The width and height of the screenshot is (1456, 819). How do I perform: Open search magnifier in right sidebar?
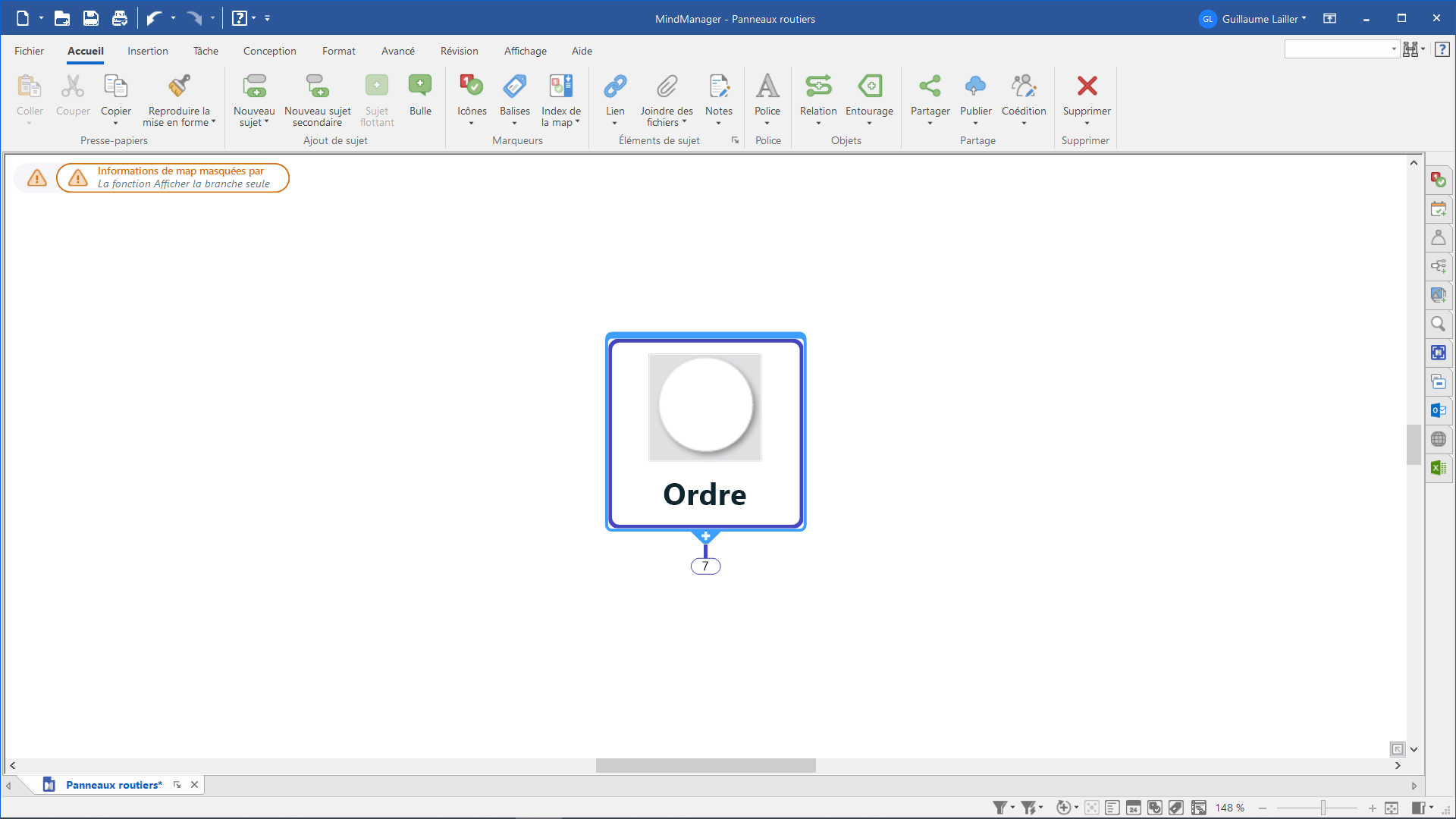point(1438,325)
